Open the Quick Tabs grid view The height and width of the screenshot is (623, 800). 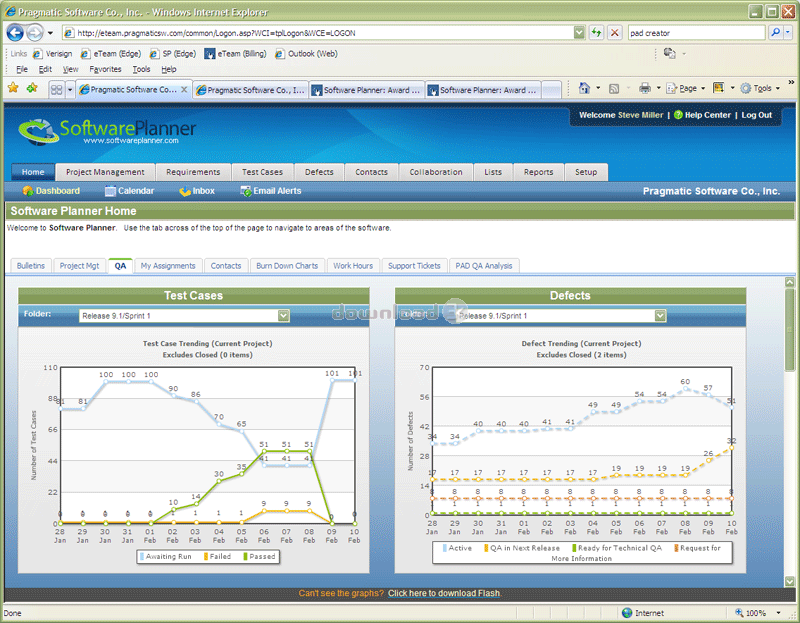click(x=57, y=90)
